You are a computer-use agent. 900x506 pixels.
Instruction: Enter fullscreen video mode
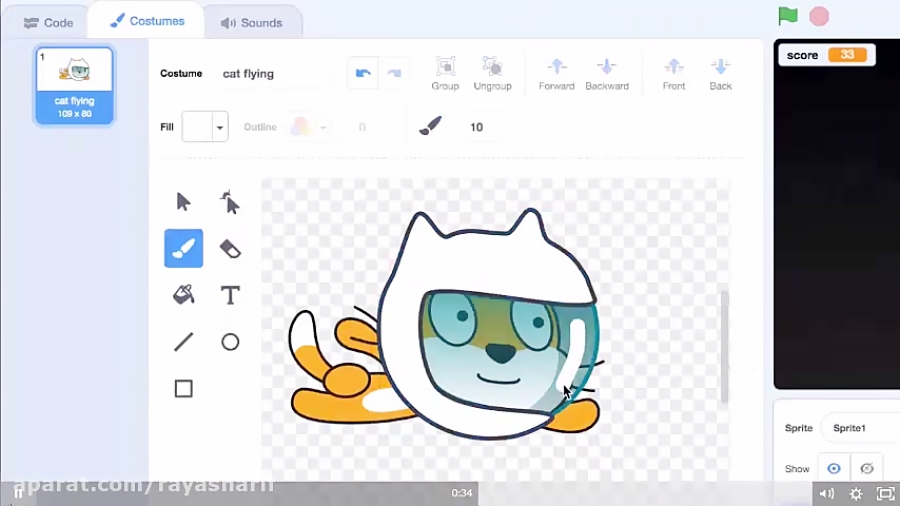coord(885,493)
